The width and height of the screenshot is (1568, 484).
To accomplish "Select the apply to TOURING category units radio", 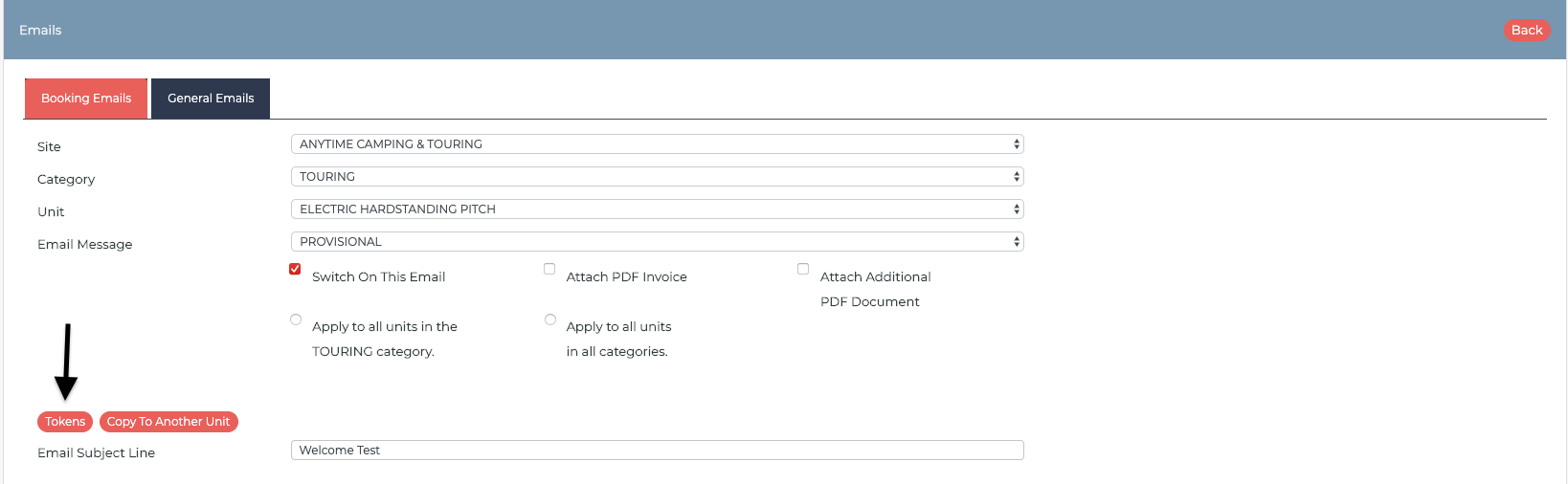I will 296,319.
